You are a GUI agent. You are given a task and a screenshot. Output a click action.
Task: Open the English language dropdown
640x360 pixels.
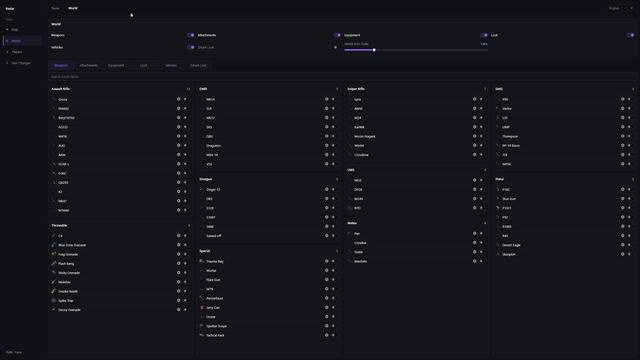(x=621, y=8)
